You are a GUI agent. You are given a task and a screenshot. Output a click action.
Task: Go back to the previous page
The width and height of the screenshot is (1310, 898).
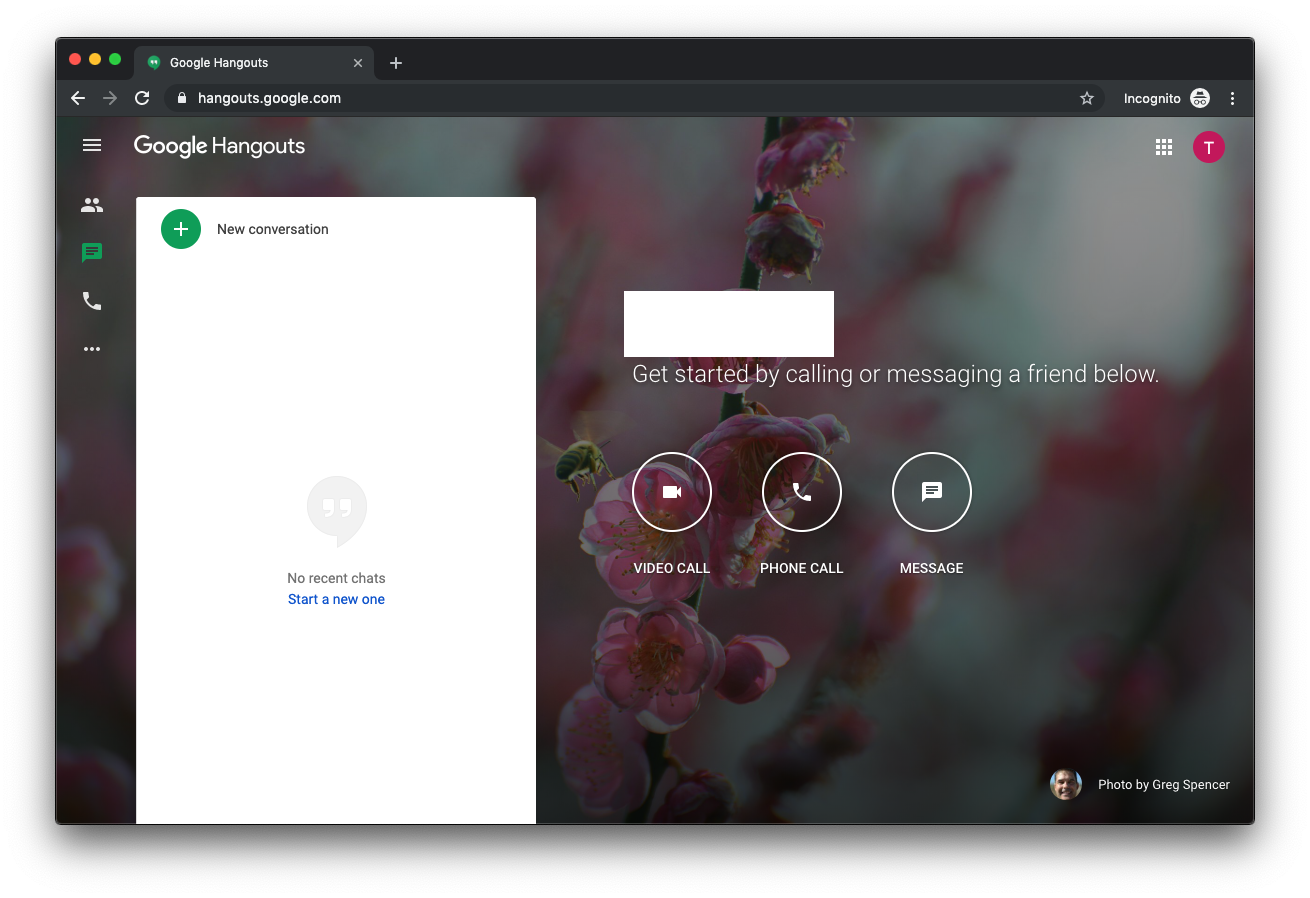pyautogui.click(x=78, y=98)
